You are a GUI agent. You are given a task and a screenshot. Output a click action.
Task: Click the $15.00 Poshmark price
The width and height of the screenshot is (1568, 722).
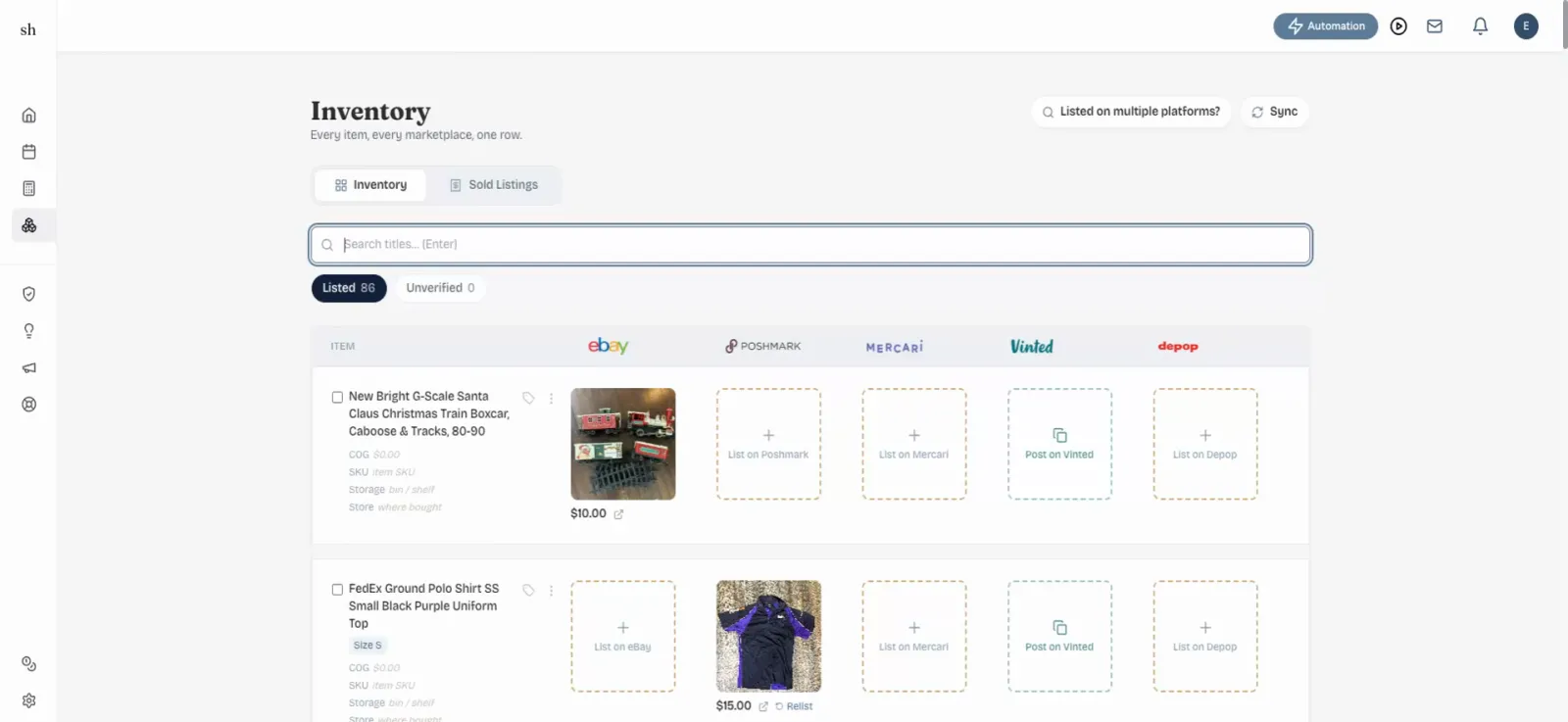coord(733,705)
